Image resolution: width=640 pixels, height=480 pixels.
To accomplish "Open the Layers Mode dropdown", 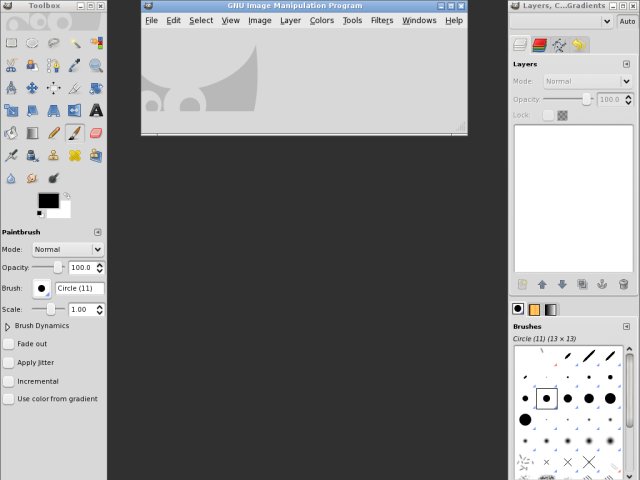I will coord(587,81).
